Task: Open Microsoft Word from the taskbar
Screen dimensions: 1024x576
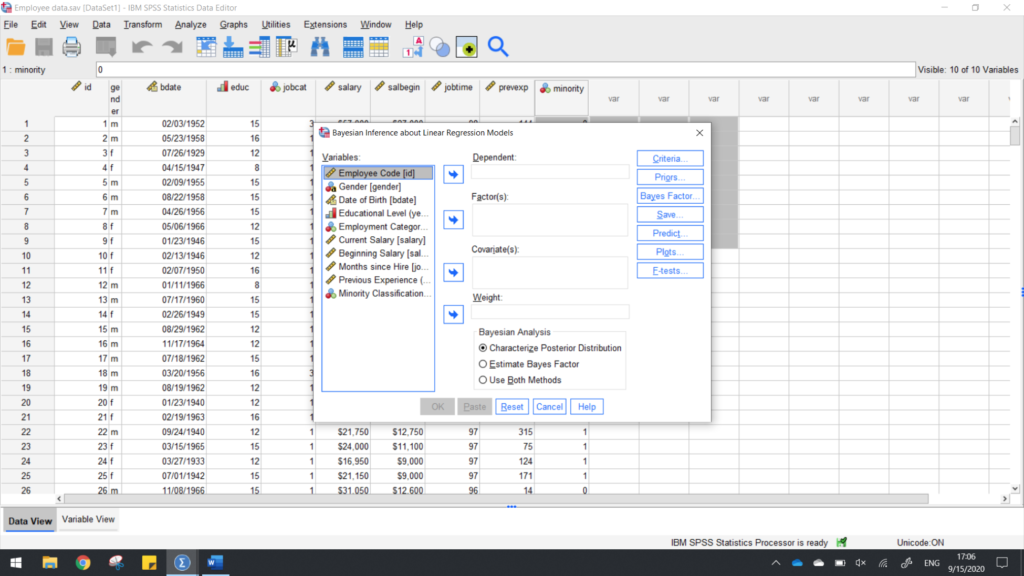Action: (215, 562)
